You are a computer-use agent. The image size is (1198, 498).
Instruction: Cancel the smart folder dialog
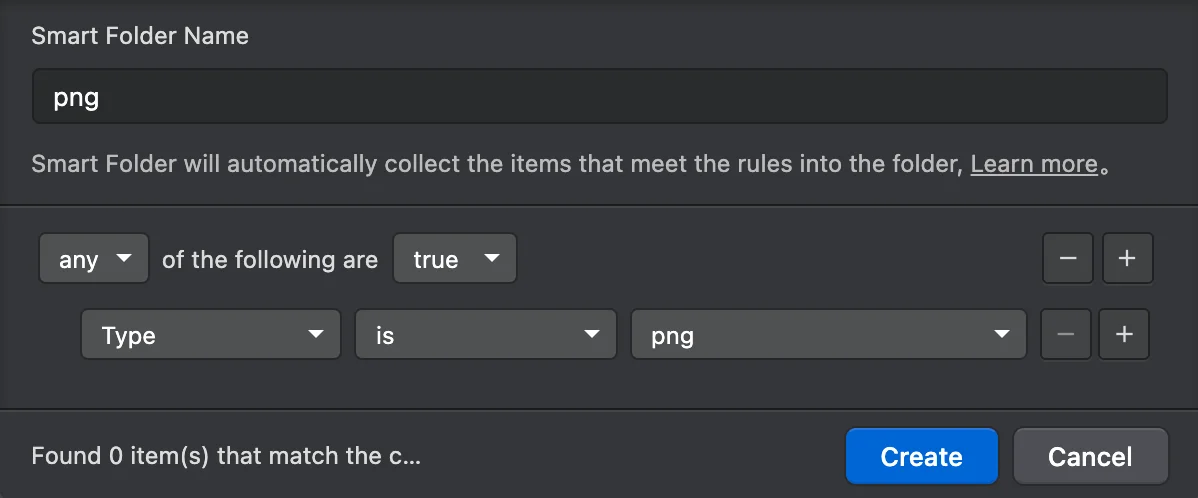[1090, 456]
